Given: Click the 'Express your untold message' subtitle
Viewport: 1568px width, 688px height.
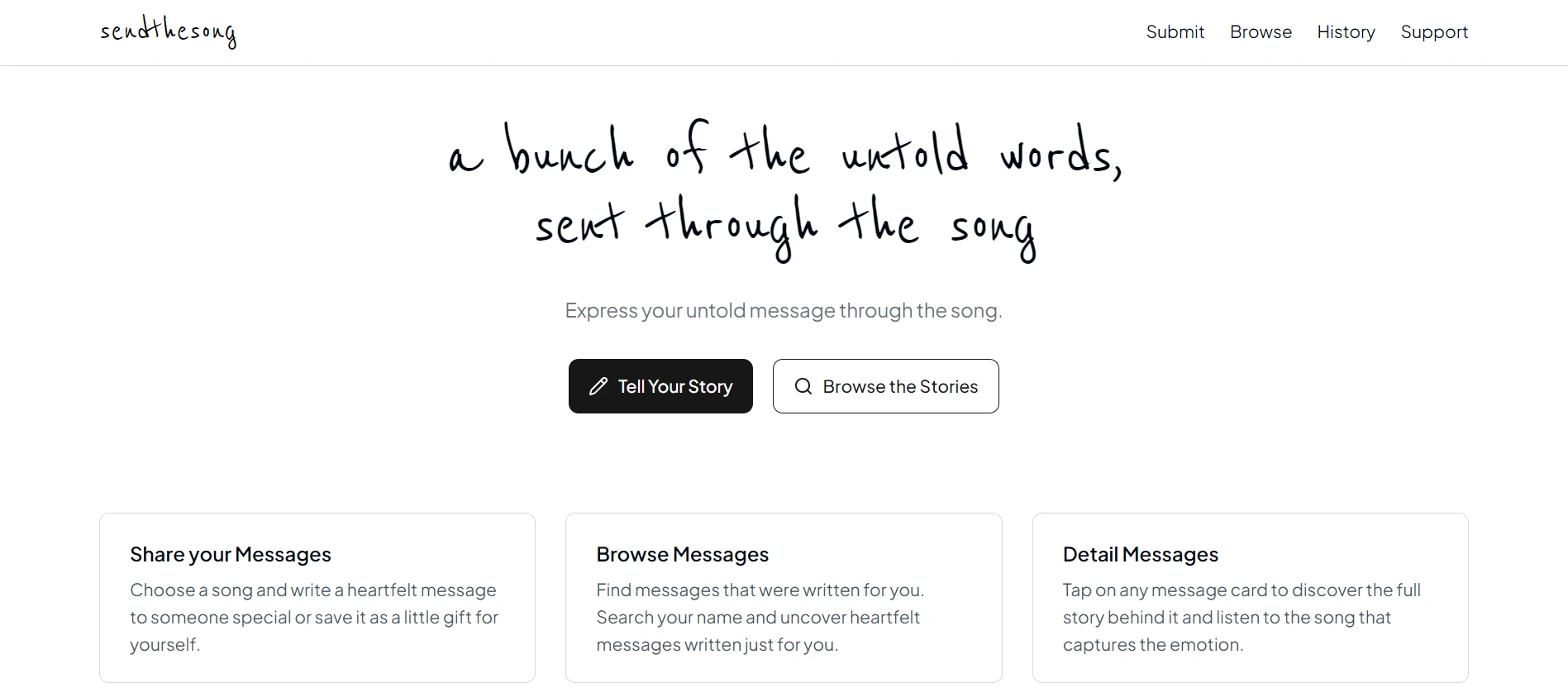Looking at the screenshot, I should tap(783, 311).
